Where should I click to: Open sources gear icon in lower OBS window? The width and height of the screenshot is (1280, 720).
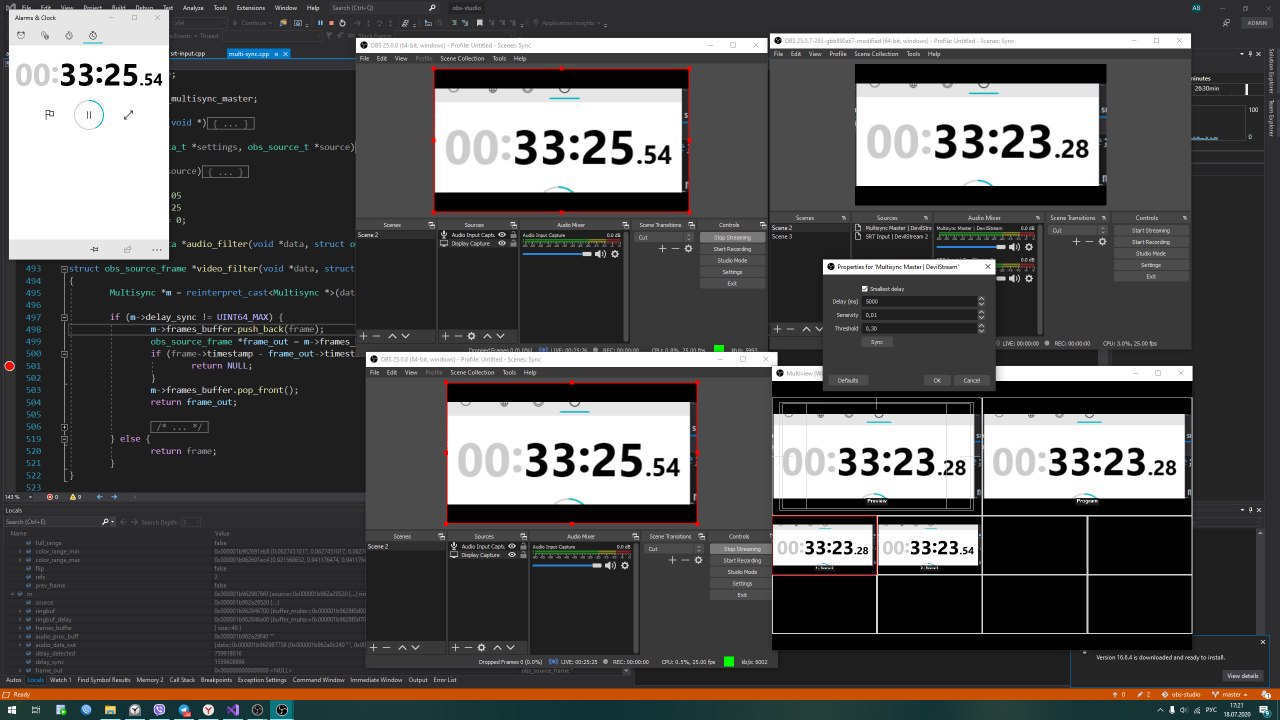coord(481,647)
